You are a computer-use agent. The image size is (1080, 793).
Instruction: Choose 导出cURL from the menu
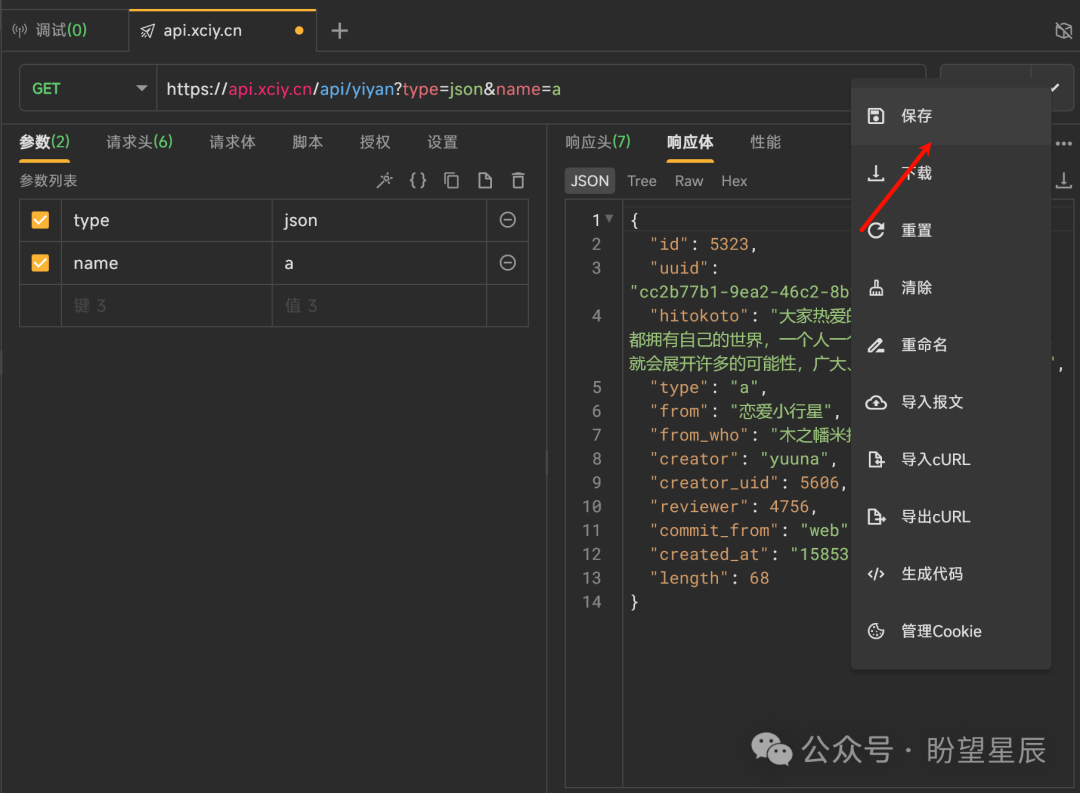click(x=951, y=517)
